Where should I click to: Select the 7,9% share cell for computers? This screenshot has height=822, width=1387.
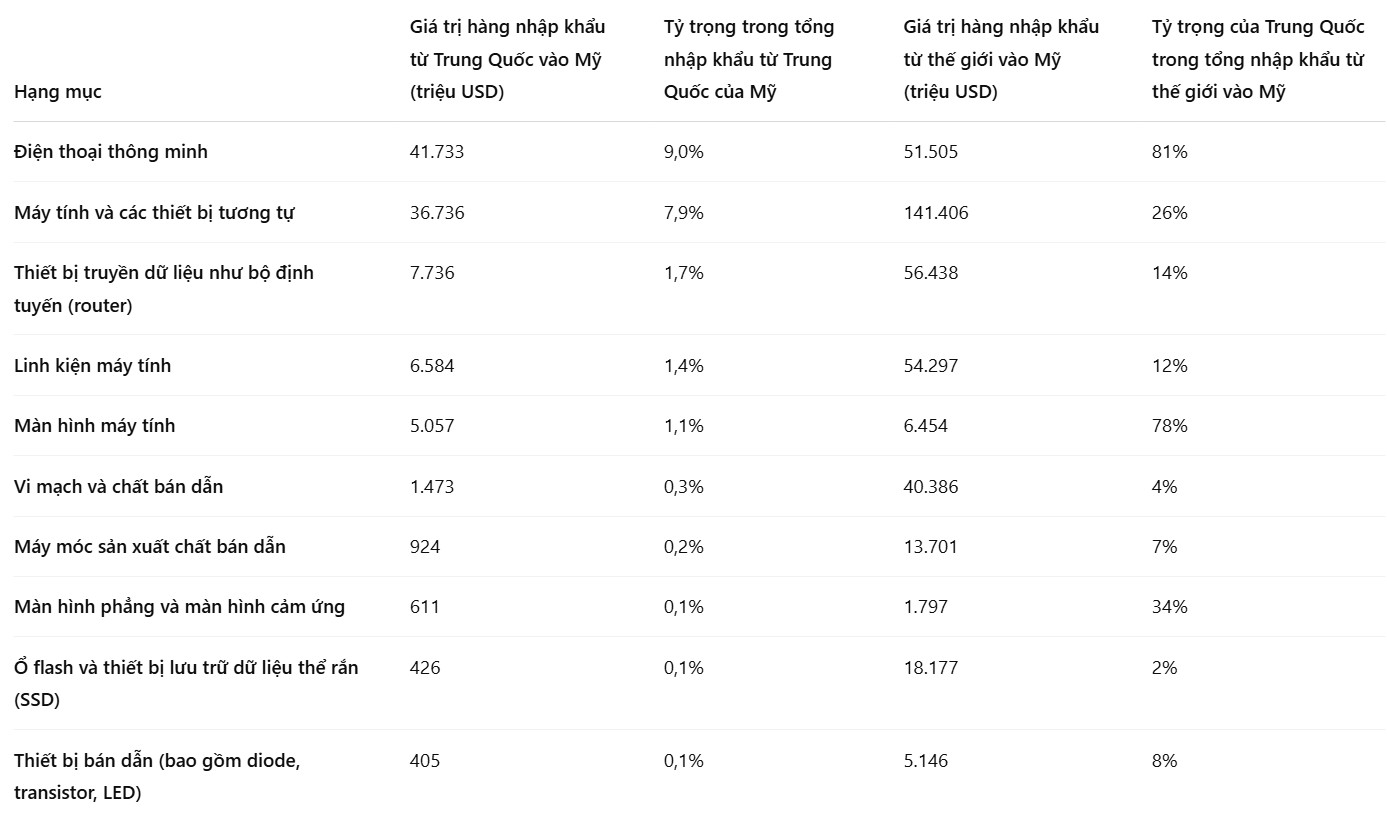pyautogui.click(x=684, y=213)
